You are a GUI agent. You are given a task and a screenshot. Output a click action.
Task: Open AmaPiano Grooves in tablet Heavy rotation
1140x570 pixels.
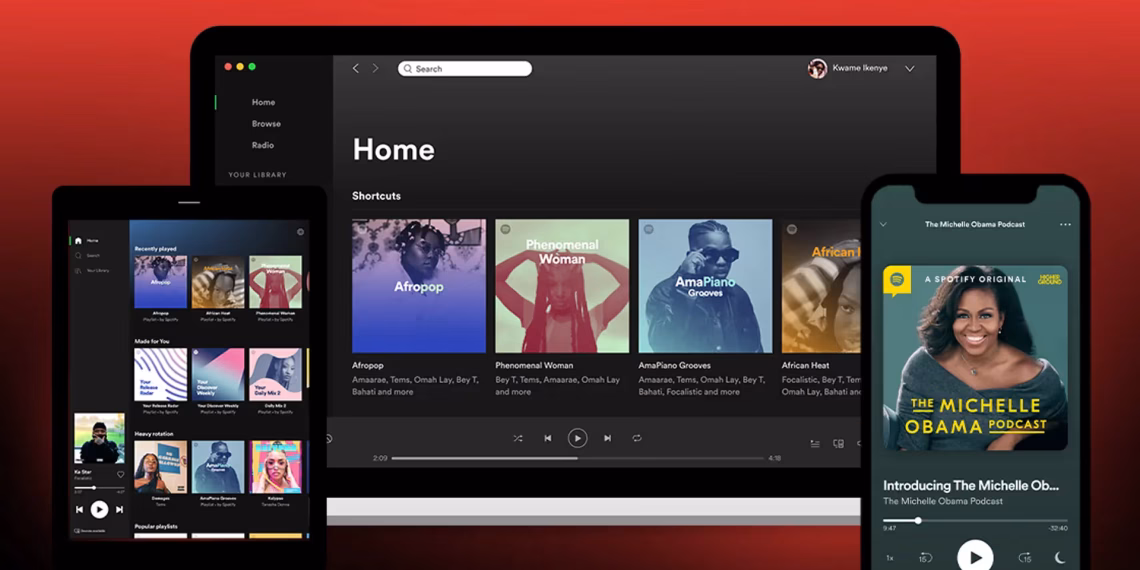218,467
